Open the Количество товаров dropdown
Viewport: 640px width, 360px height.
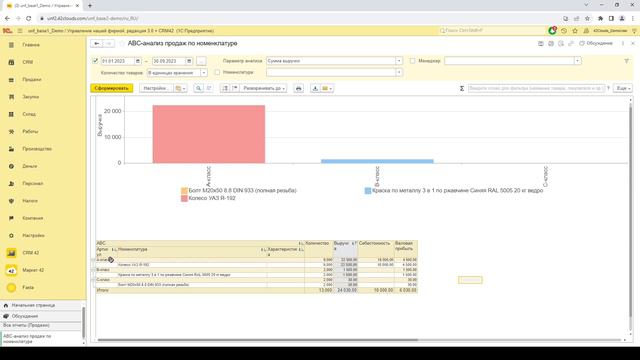[x=204, y=73]
